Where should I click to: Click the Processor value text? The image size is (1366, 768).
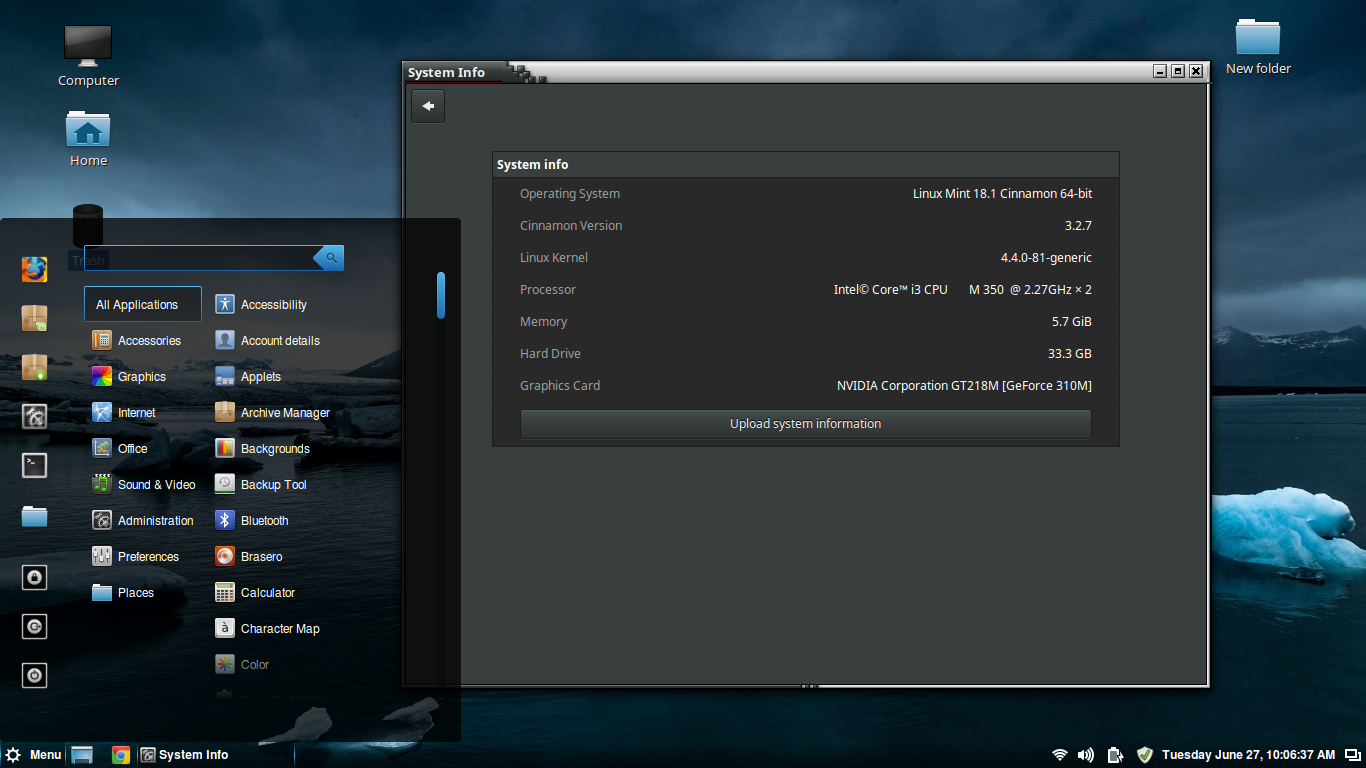click(x=963, y=290)
